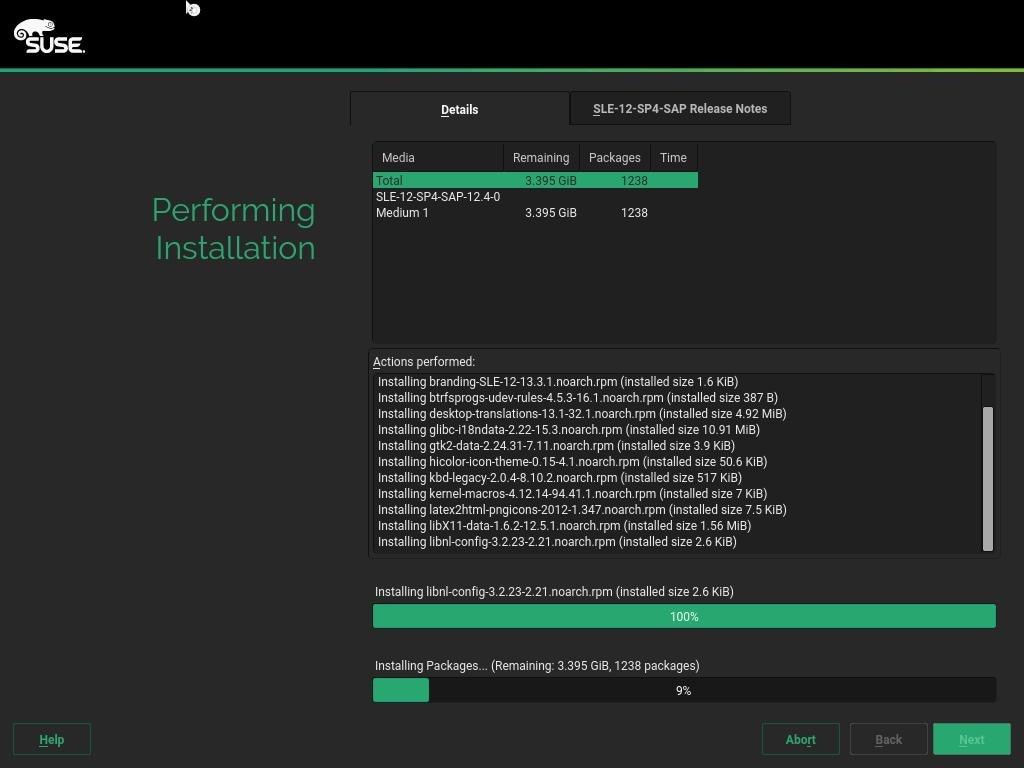Click the 100% package progress bar
This screenshot has height=768, width=1024.
pos(684,616)
